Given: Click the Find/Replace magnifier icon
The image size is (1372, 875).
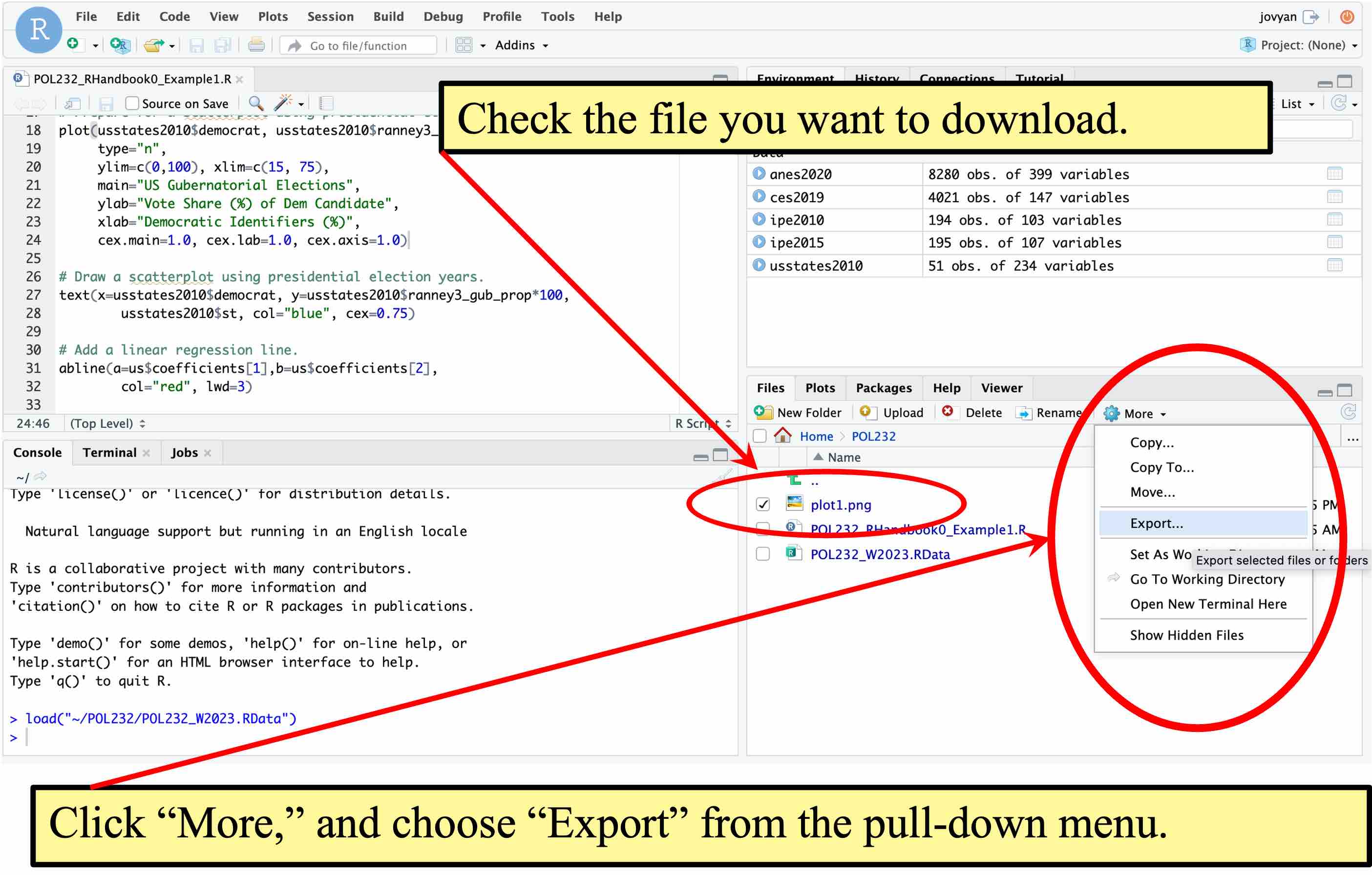Looking at the screenshot, I should pos(256,103).
